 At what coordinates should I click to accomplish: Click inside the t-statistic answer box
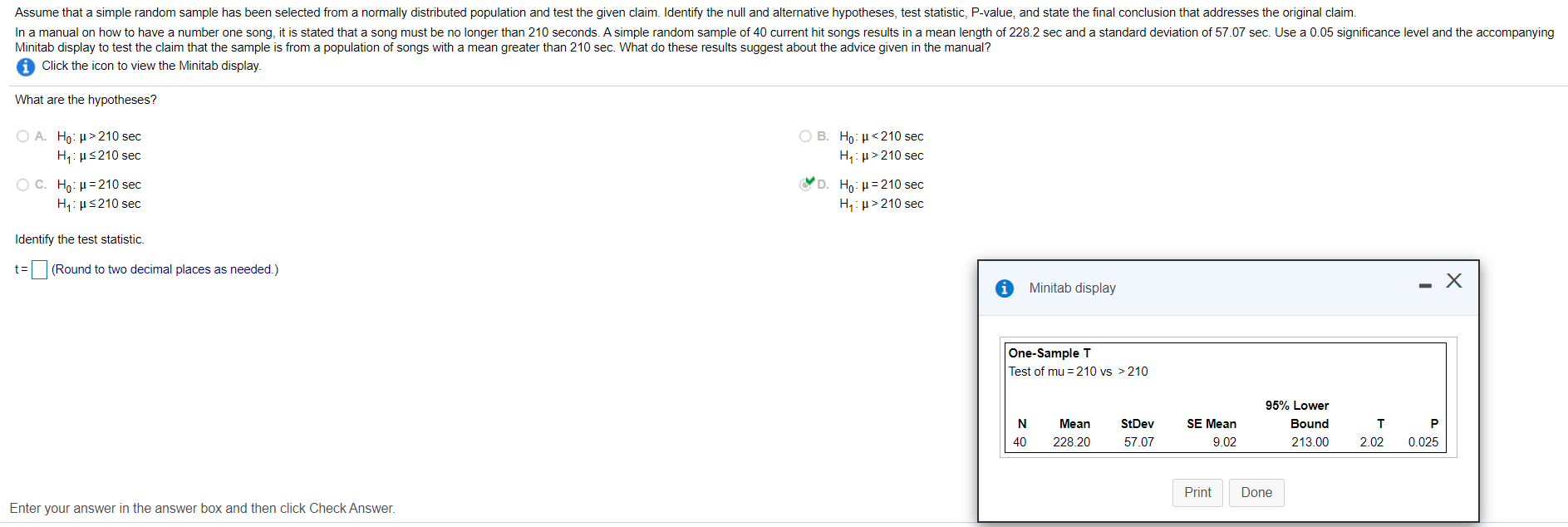tap(38, 269)
